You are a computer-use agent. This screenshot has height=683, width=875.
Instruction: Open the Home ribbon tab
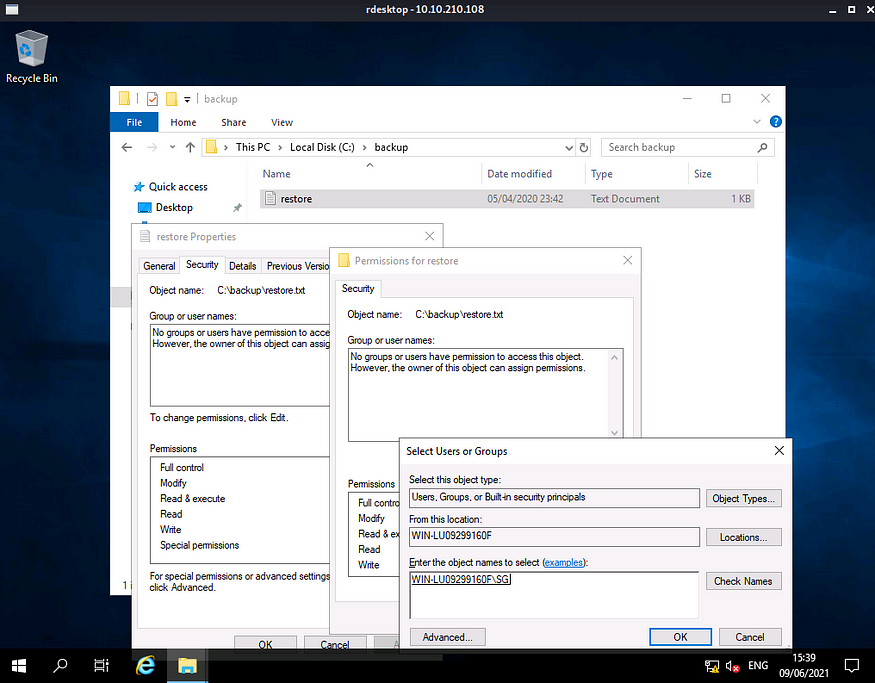point(183,122)
